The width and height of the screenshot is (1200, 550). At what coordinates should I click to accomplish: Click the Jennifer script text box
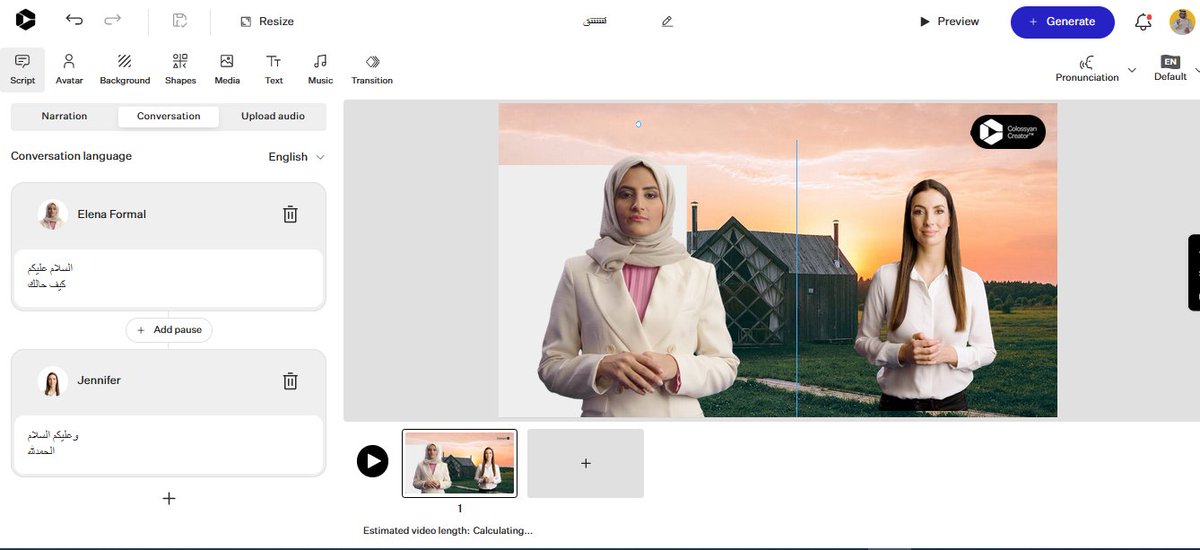tap(168, 444)
